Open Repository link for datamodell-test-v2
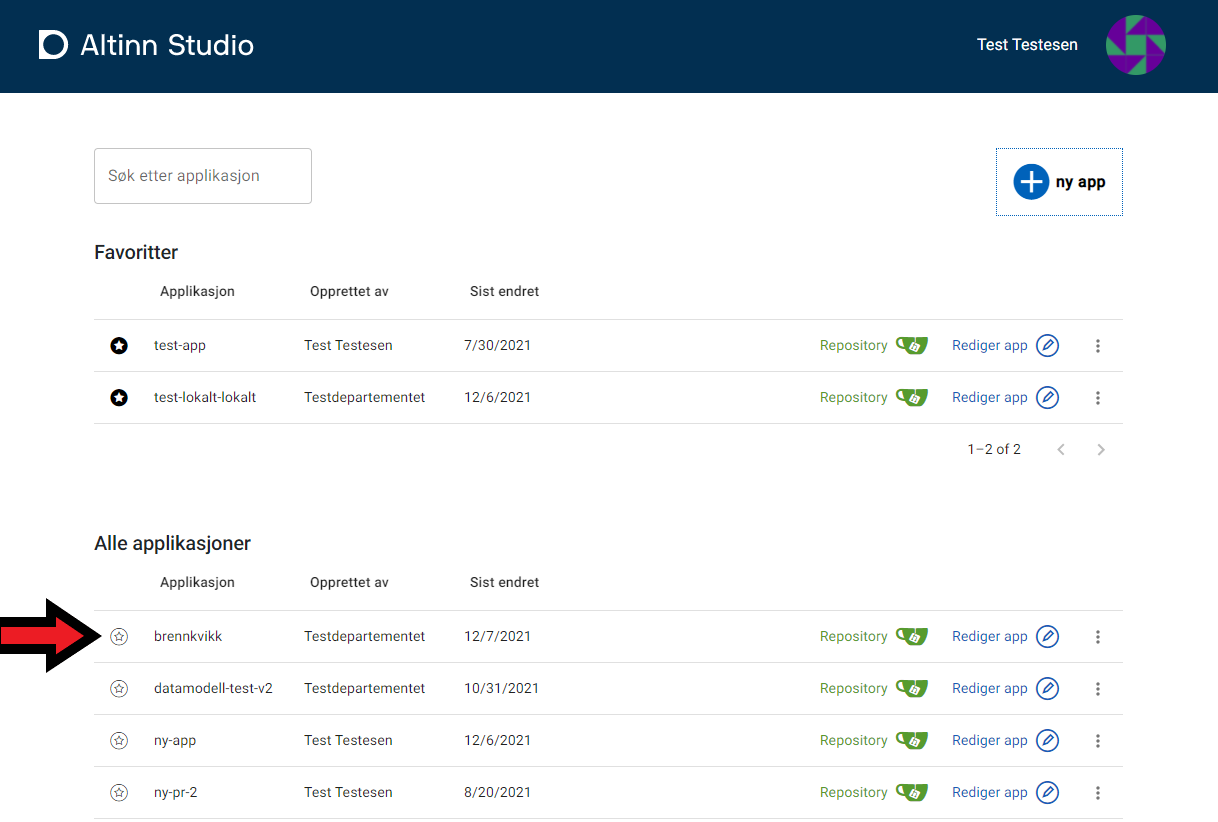The image size is (1218, 822). point(853,688)
